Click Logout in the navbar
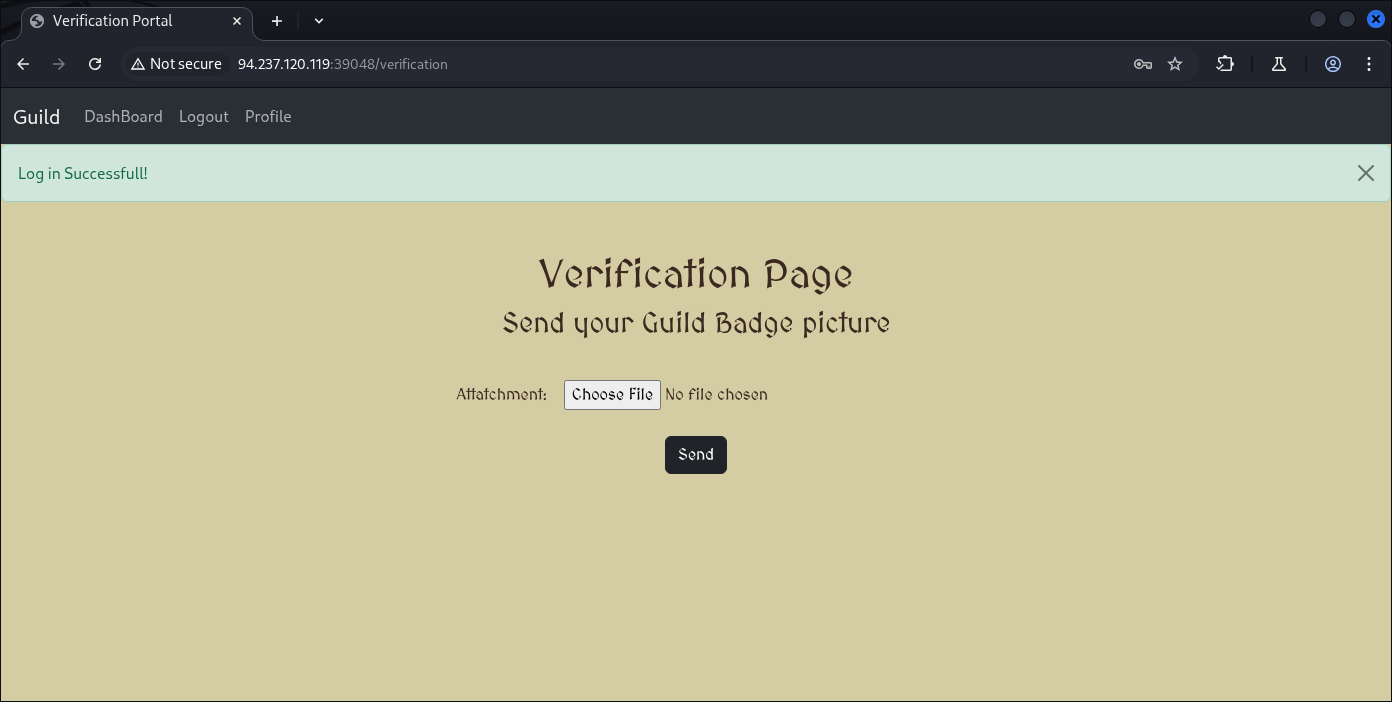Image resolution: width=1392 pixels, height=702 pixels. [x=204, y=117]
